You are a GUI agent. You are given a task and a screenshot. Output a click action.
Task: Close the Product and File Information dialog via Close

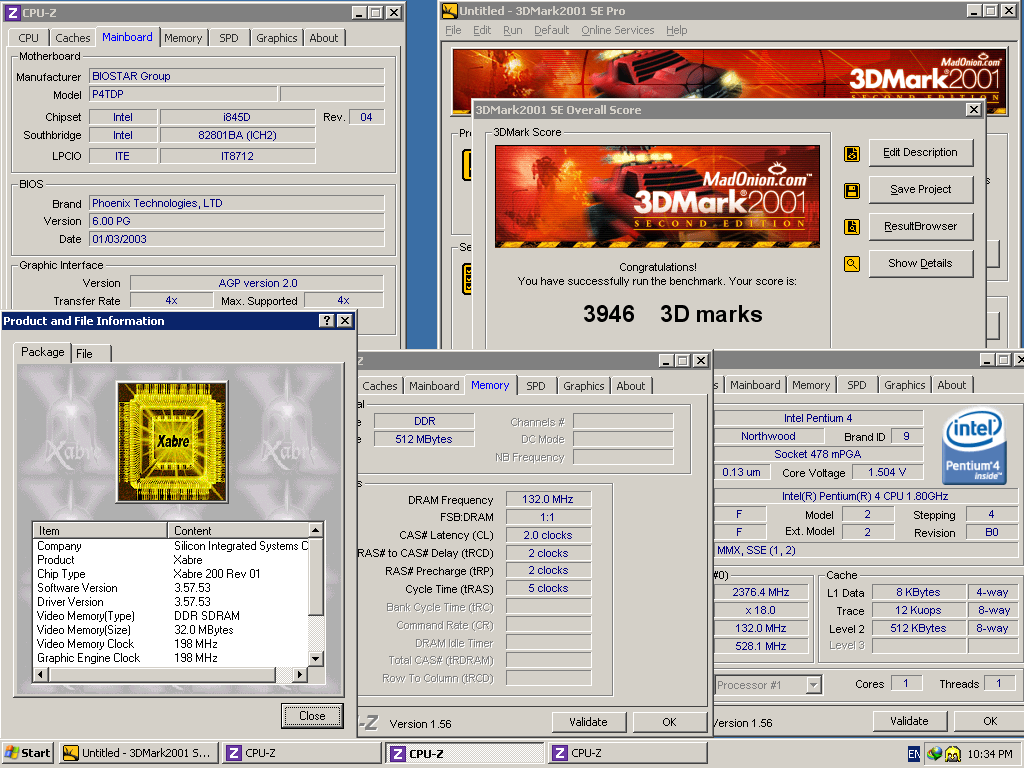click(x=312, y=716)
